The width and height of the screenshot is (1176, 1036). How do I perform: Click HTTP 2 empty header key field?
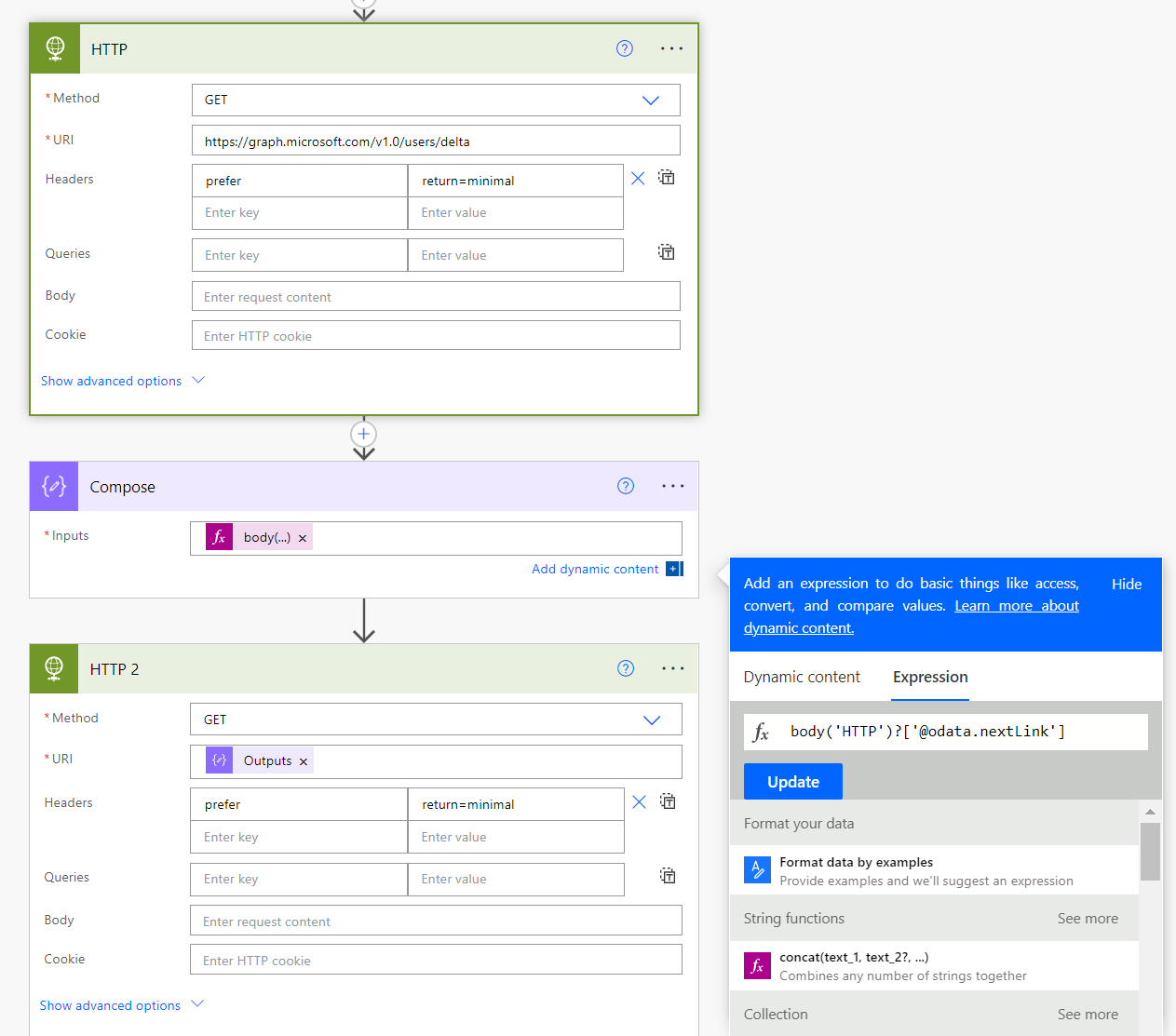[299, 837]
